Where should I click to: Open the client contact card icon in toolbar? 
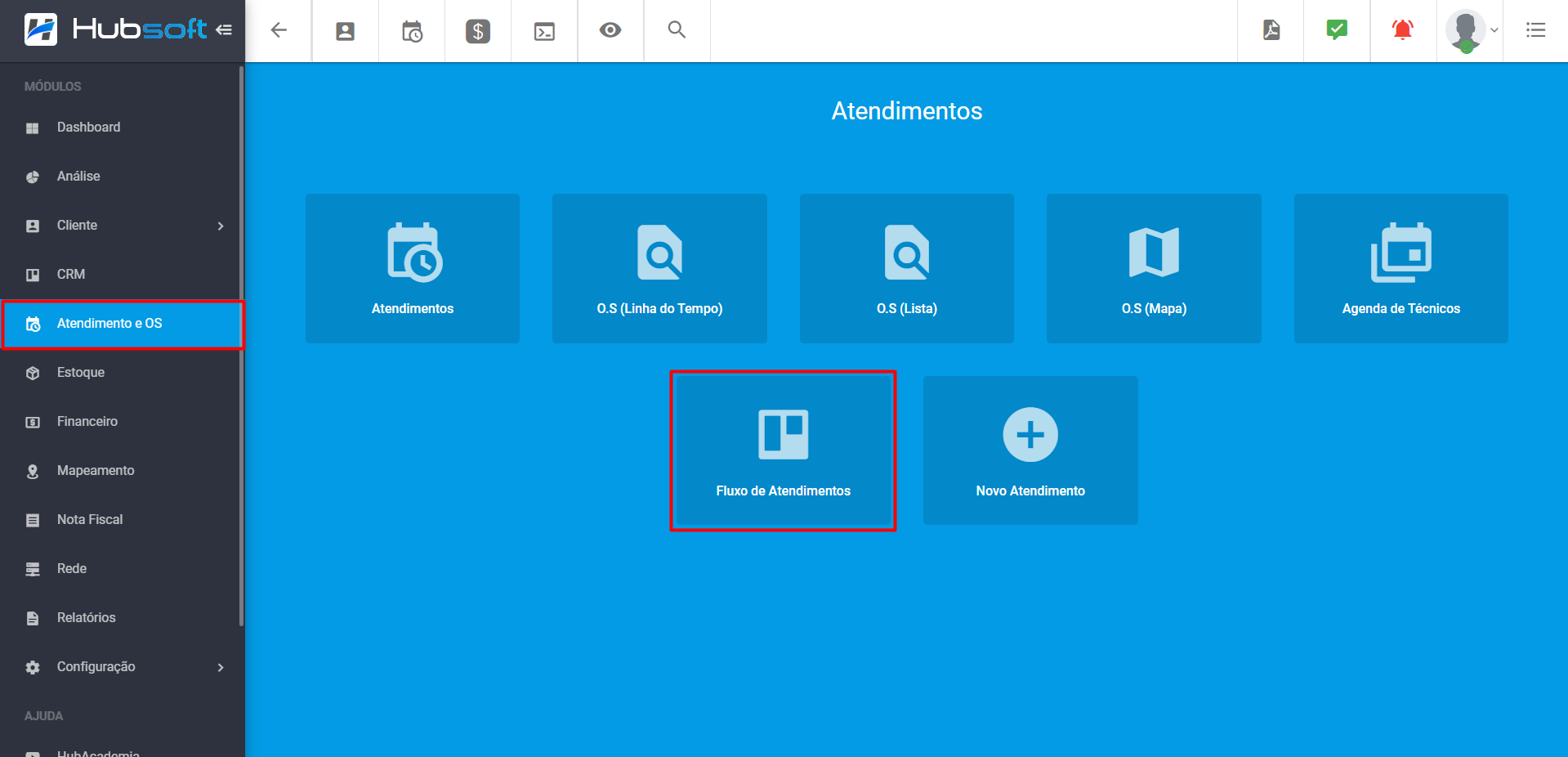(x=346, y=31)
